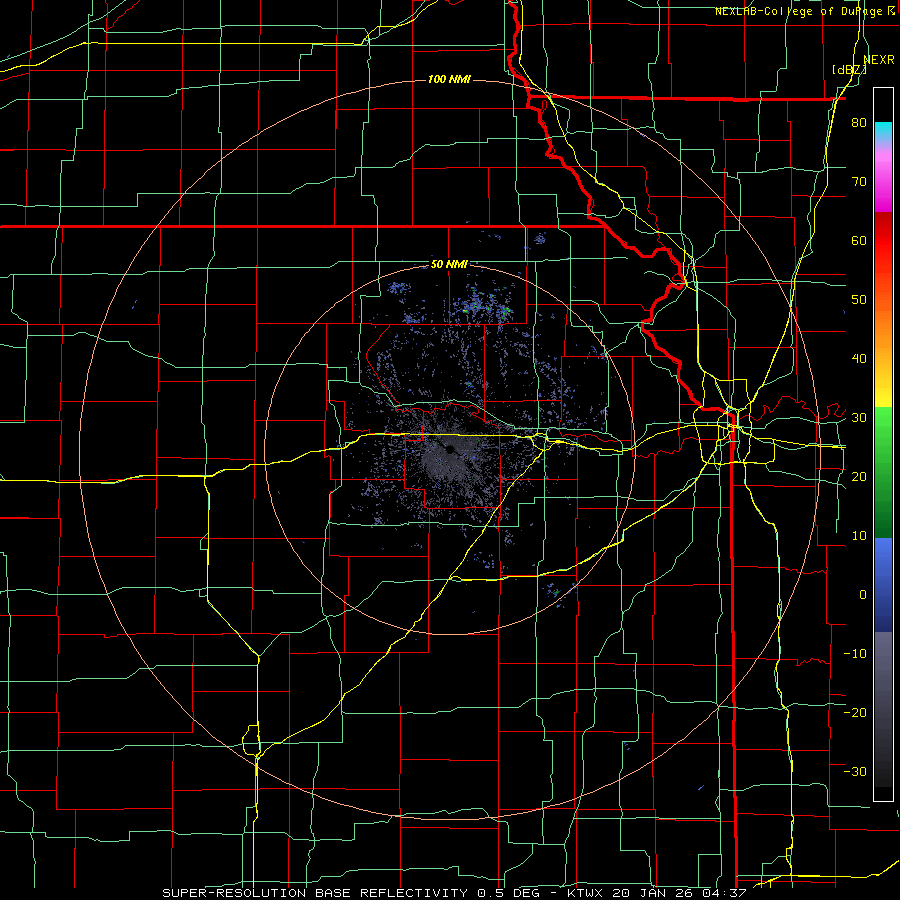Image resolution: width=900 pixels, height=900 pixels.
Task: Click the 60 value on dBZ scale
Action: 859,240
